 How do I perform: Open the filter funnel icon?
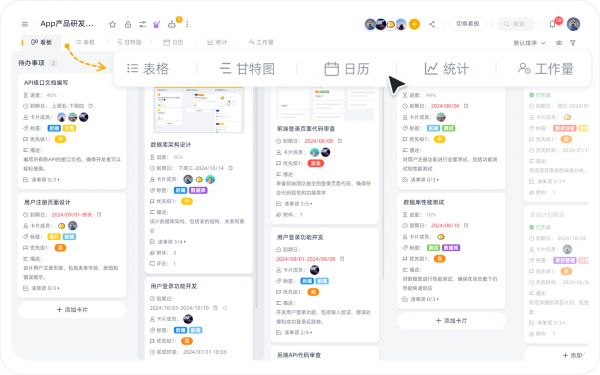(x=573, y=43)
